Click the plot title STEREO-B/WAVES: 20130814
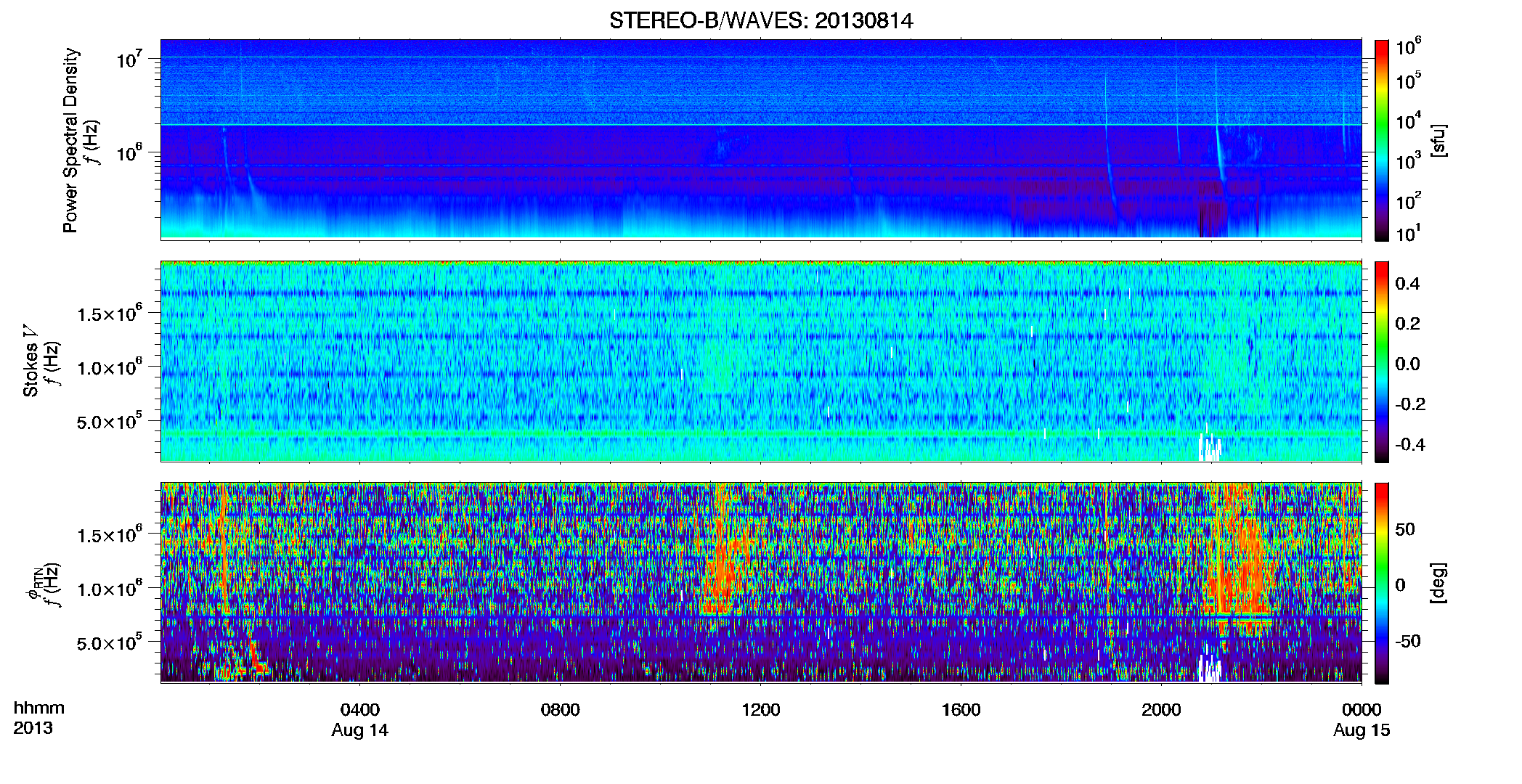1522x784 pixels. pyautogui.click(x=761, y=20)
